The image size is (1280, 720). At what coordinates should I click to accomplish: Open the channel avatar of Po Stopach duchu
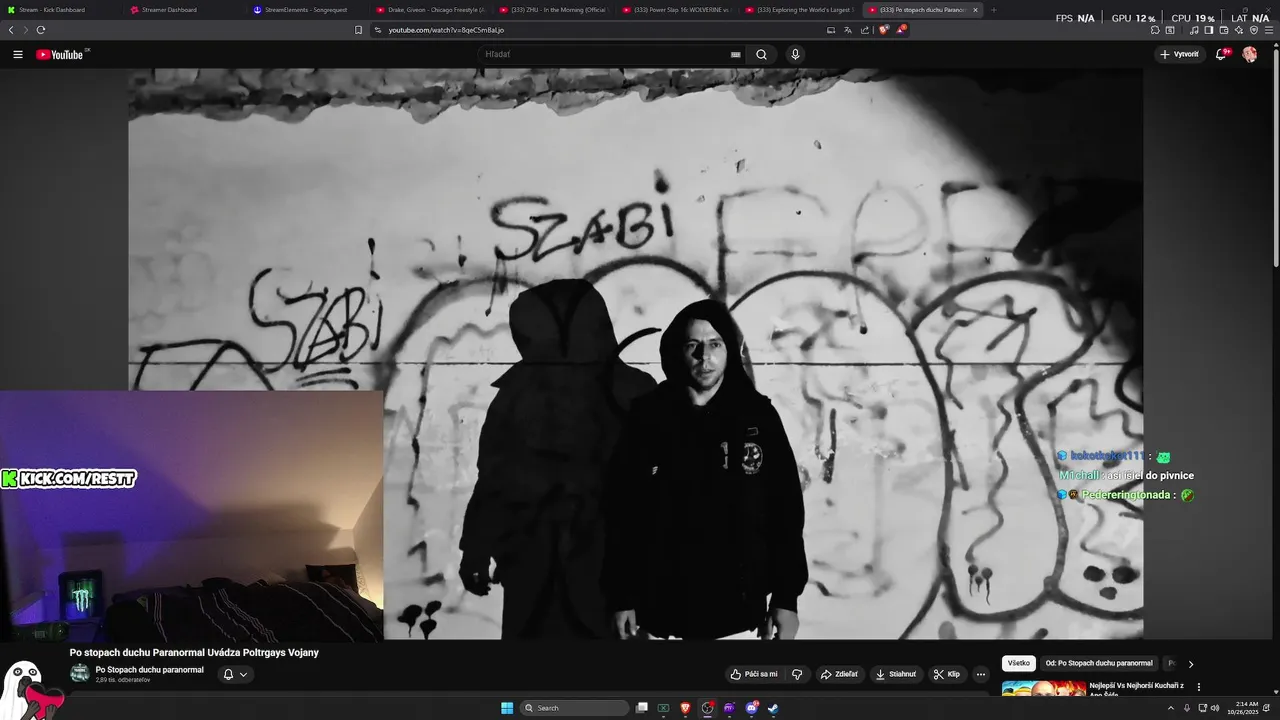[79, 673]
